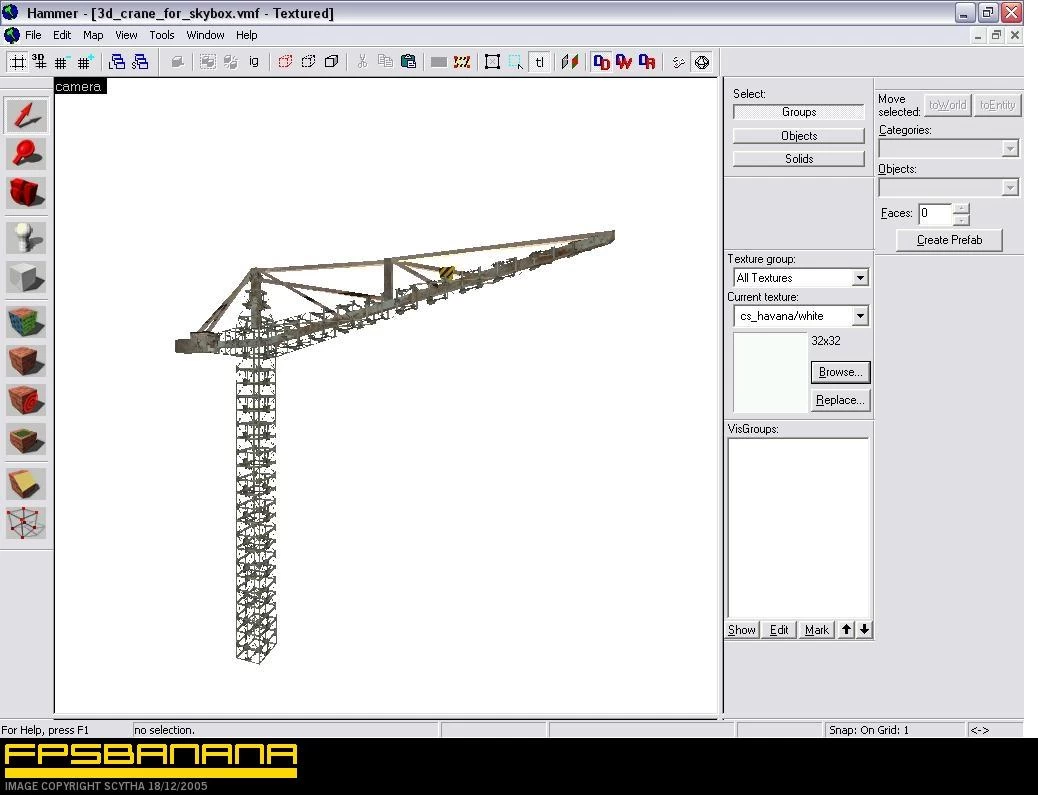1038x795 pixels.
Task: Click the Ungroup toolbar icon
Action: pos(231,62)
